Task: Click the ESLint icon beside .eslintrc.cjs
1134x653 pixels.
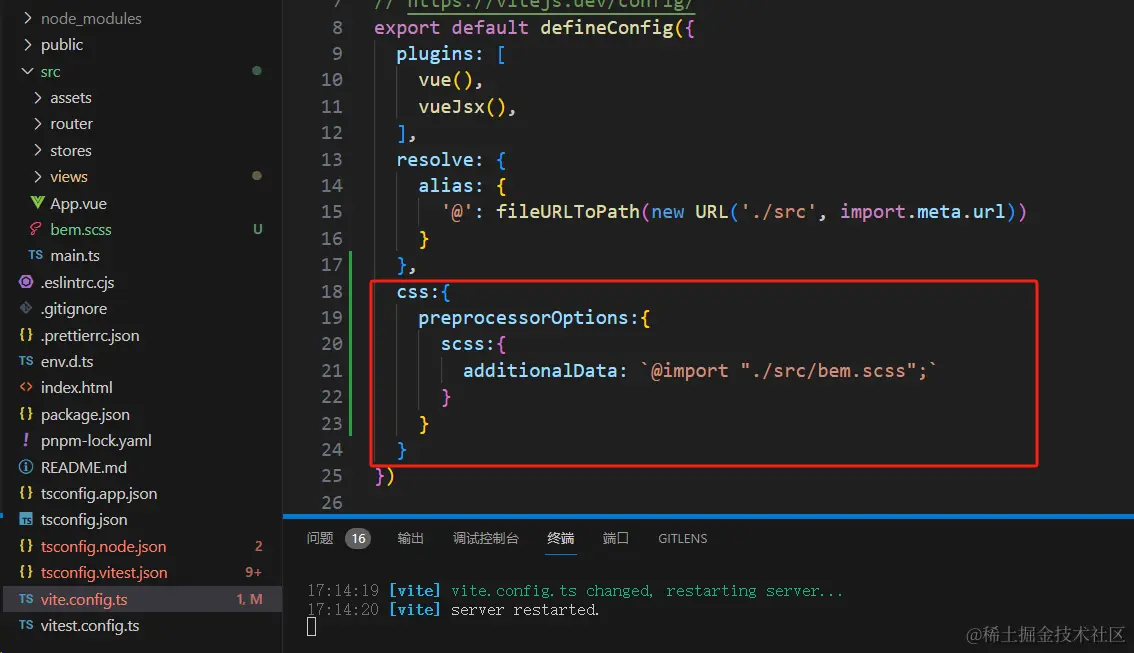Action: 26,282
